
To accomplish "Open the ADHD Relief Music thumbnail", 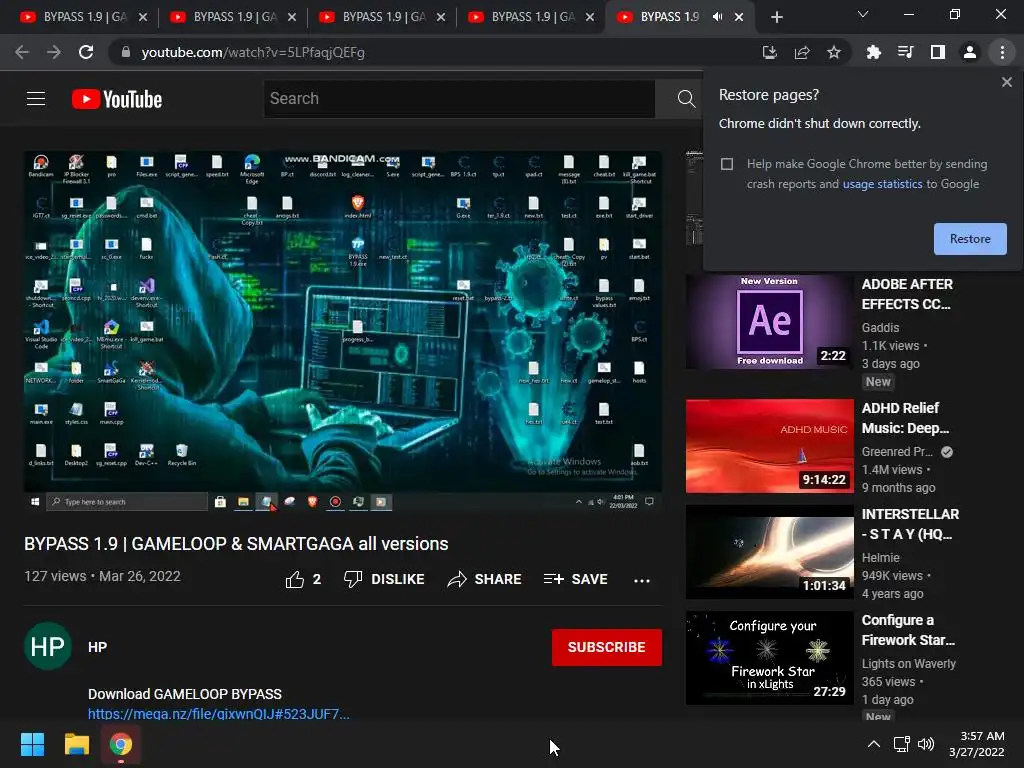I will pos(769,446).
